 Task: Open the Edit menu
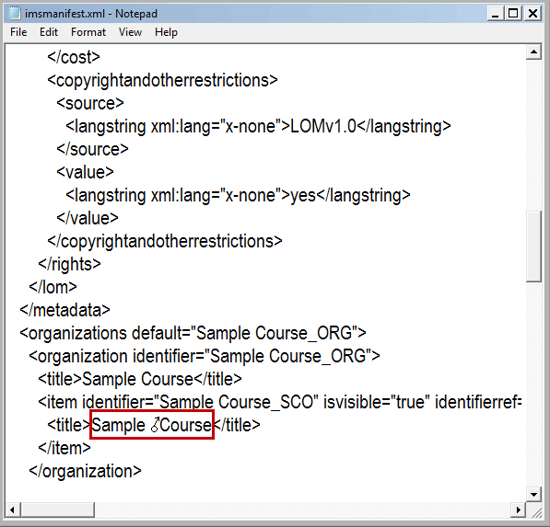pos(48,32)
